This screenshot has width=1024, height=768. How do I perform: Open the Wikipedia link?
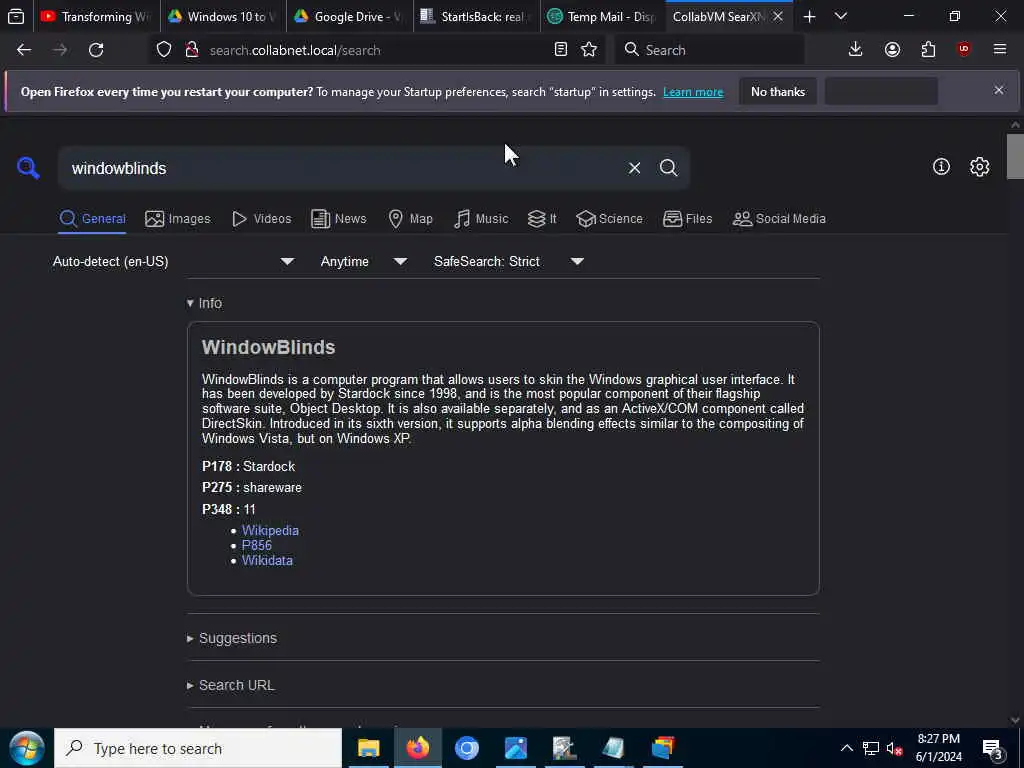pyautogui.click(x=270, y=530)
